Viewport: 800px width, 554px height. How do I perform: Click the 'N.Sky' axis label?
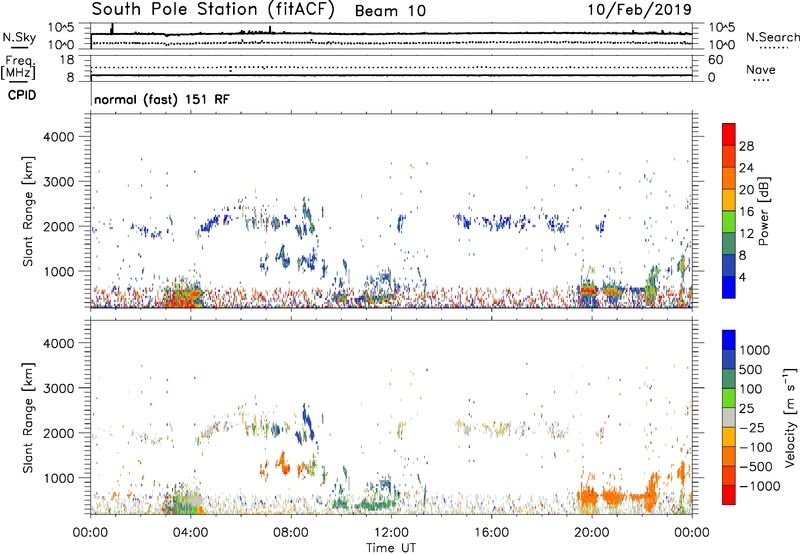pos(19,37)
